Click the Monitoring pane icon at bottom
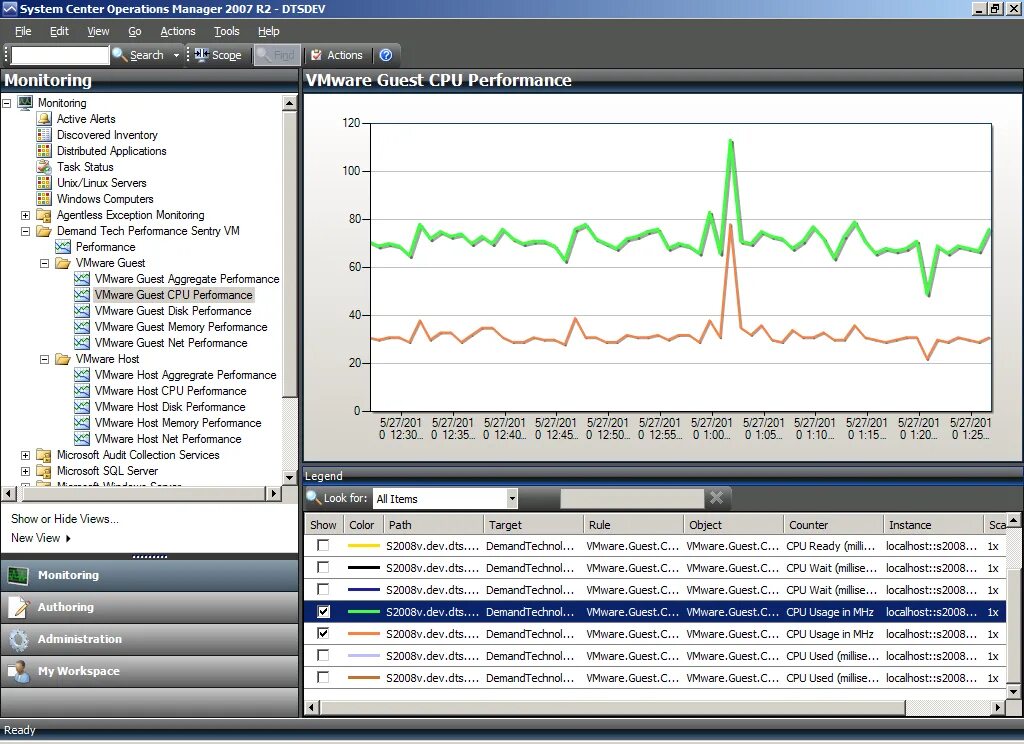 click(x=18, y=575)
